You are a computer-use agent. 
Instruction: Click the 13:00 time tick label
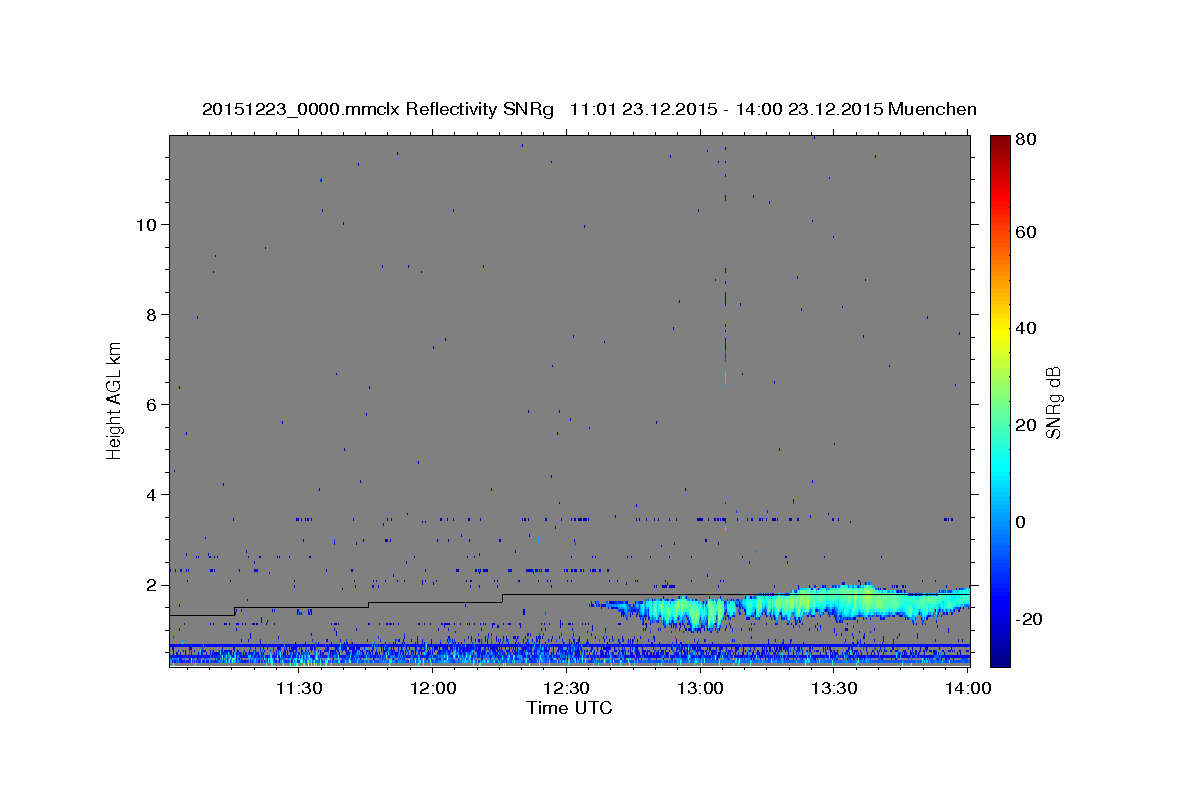point(700,688)
